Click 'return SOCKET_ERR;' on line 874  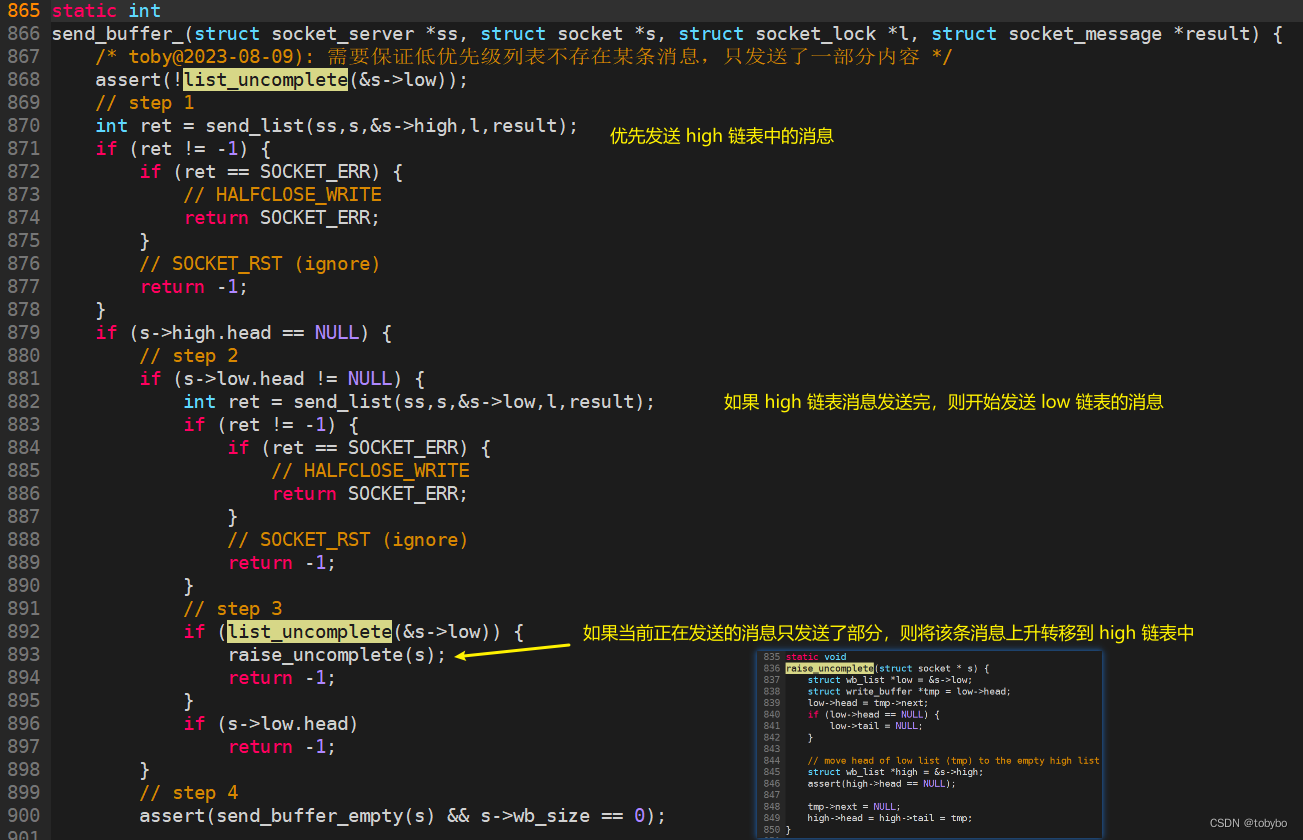click(282, 218)
